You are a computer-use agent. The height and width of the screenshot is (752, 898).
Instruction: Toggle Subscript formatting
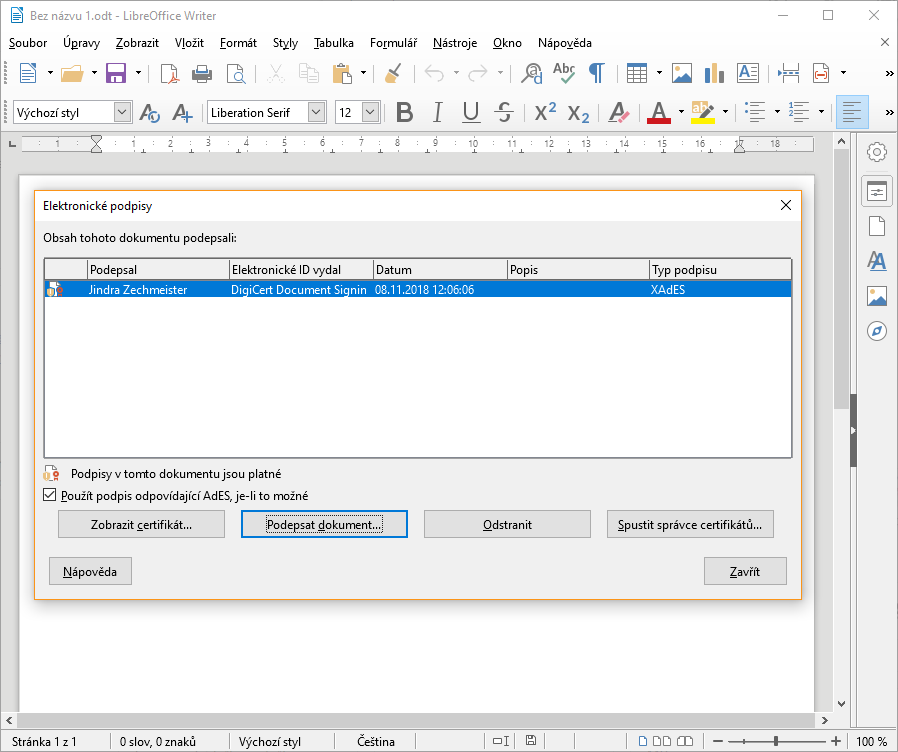tap(578, 113)
